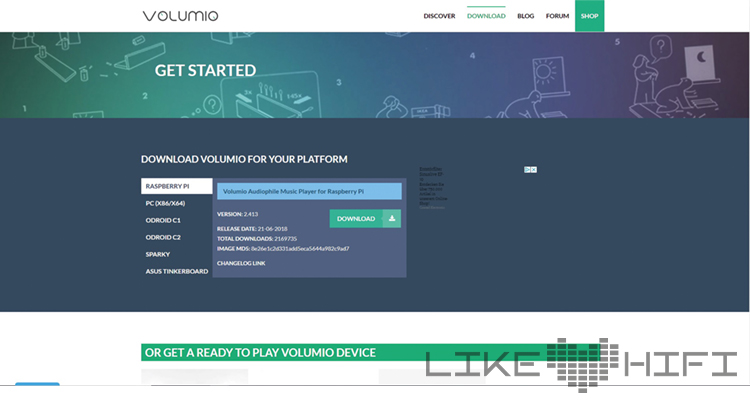This screenshot has height=400, width=750.
Task: Click the green Download button
Action: click(x=365, y=219)
